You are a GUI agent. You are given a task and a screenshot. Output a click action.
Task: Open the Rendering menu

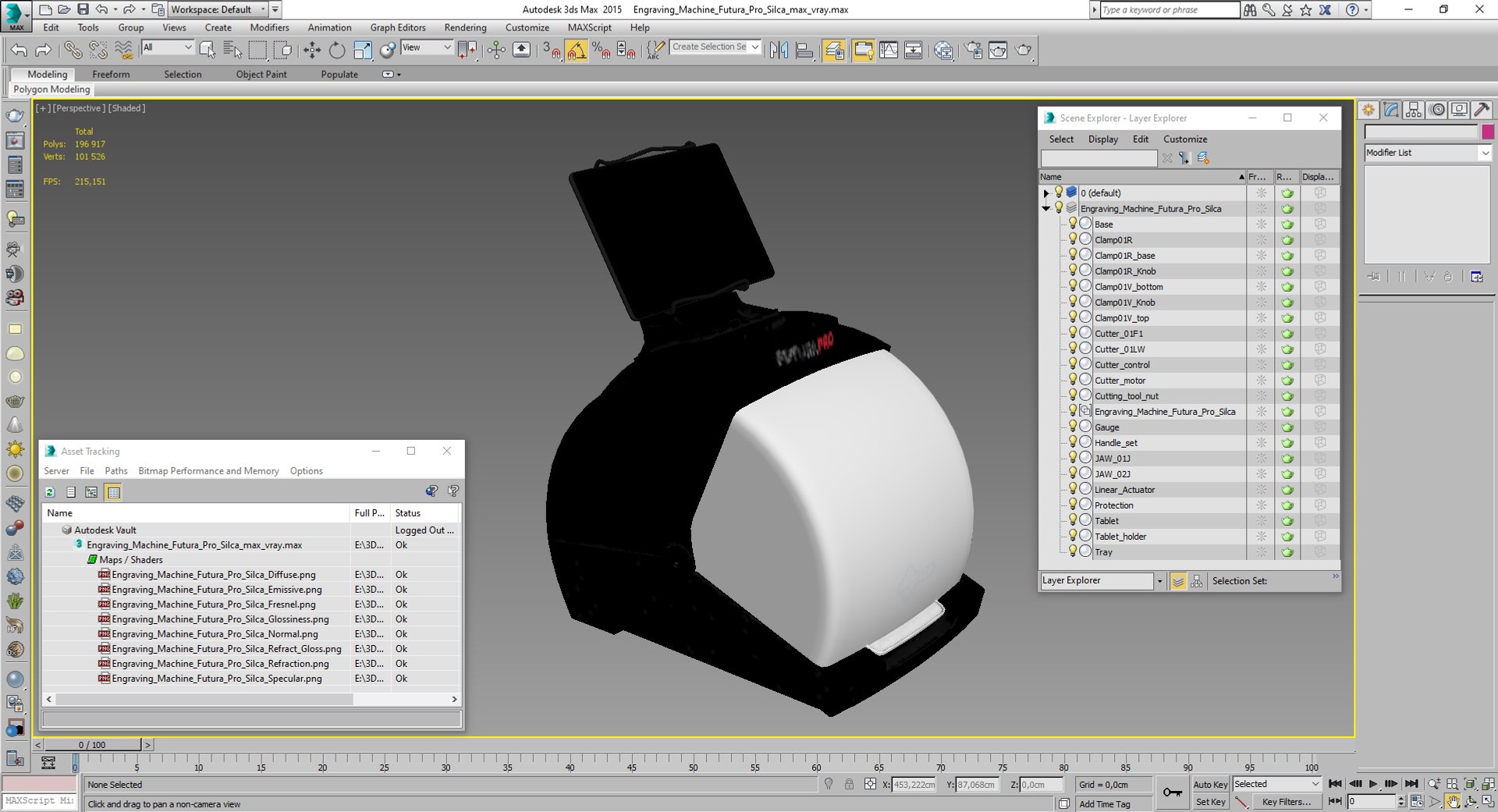(465, 27)
